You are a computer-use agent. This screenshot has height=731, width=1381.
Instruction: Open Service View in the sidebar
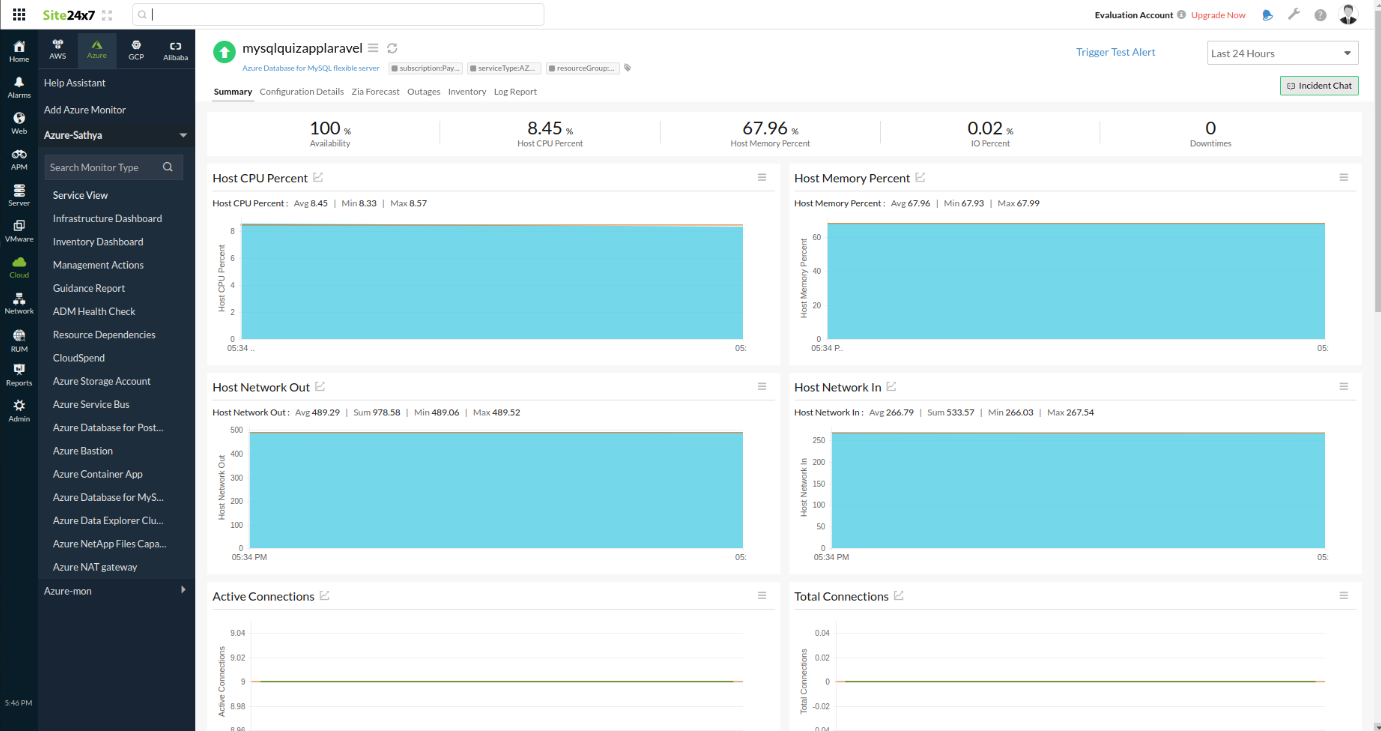[x=80, y=195]
